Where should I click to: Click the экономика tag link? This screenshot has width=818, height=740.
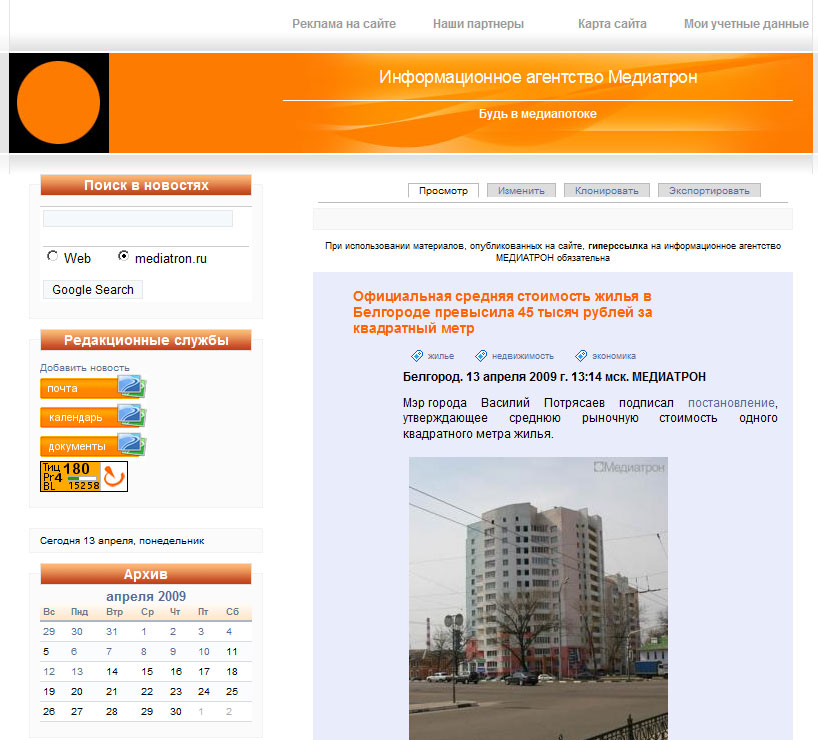pos(614,356)
